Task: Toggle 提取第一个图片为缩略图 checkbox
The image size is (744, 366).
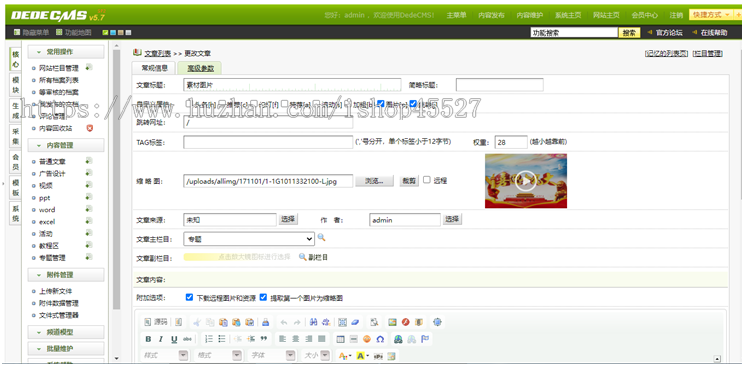Action: tap(263, 298)
